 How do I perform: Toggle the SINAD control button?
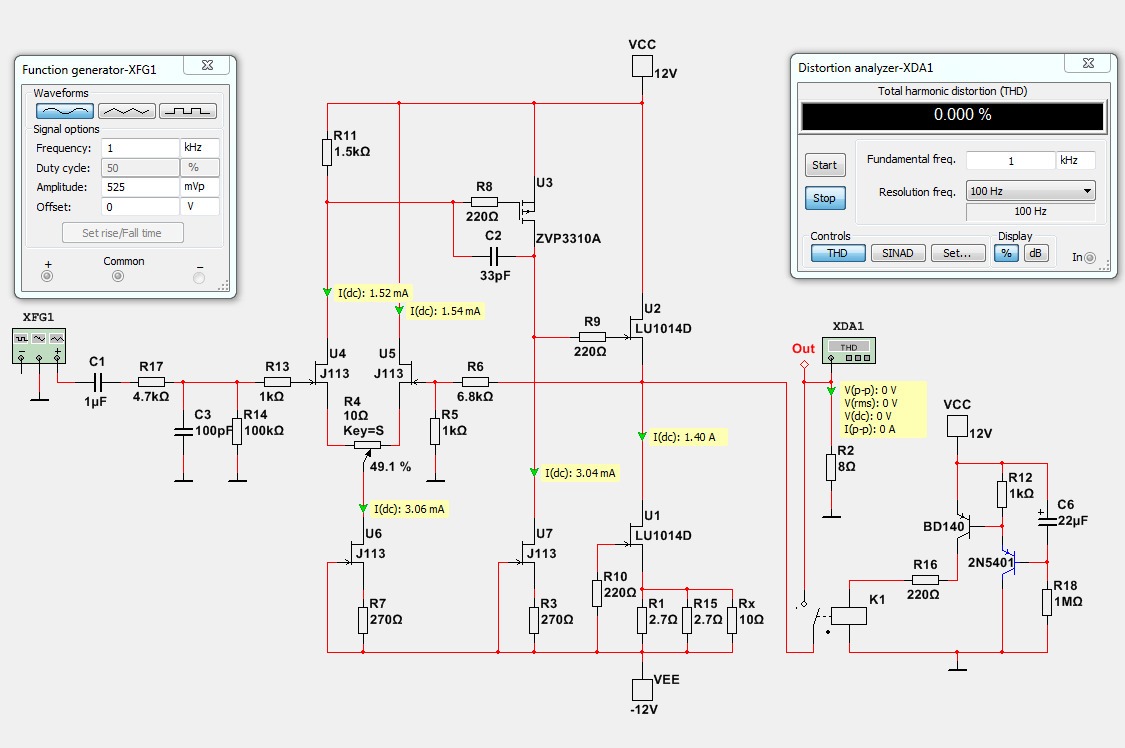898,253
